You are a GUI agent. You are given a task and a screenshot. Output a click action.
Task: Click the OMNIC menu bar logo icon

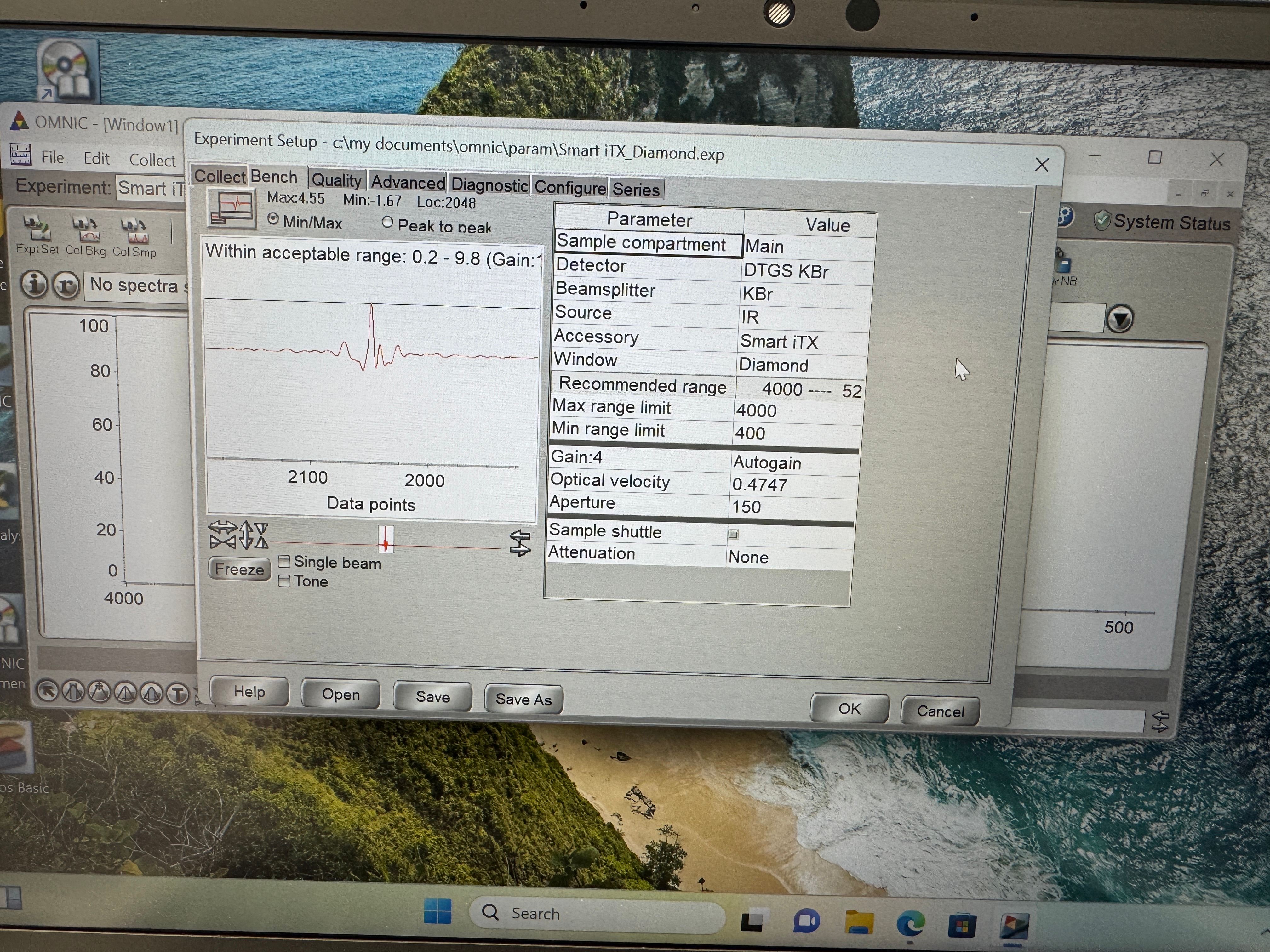pyautogui.click(x=20, y=154)
